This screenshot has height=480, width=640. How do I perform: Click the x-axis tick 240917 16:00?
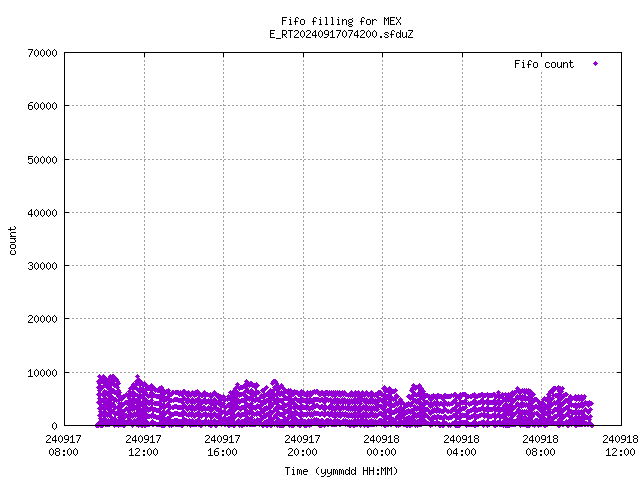tap(222, 445)
